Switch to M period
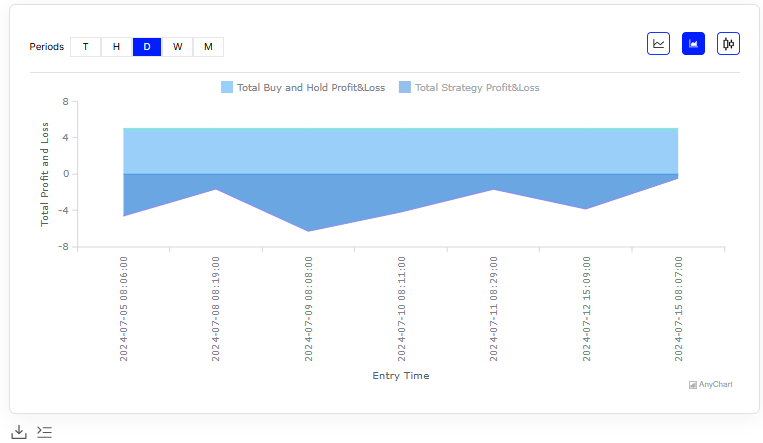 pyautogui.click(x=208, y=47)
